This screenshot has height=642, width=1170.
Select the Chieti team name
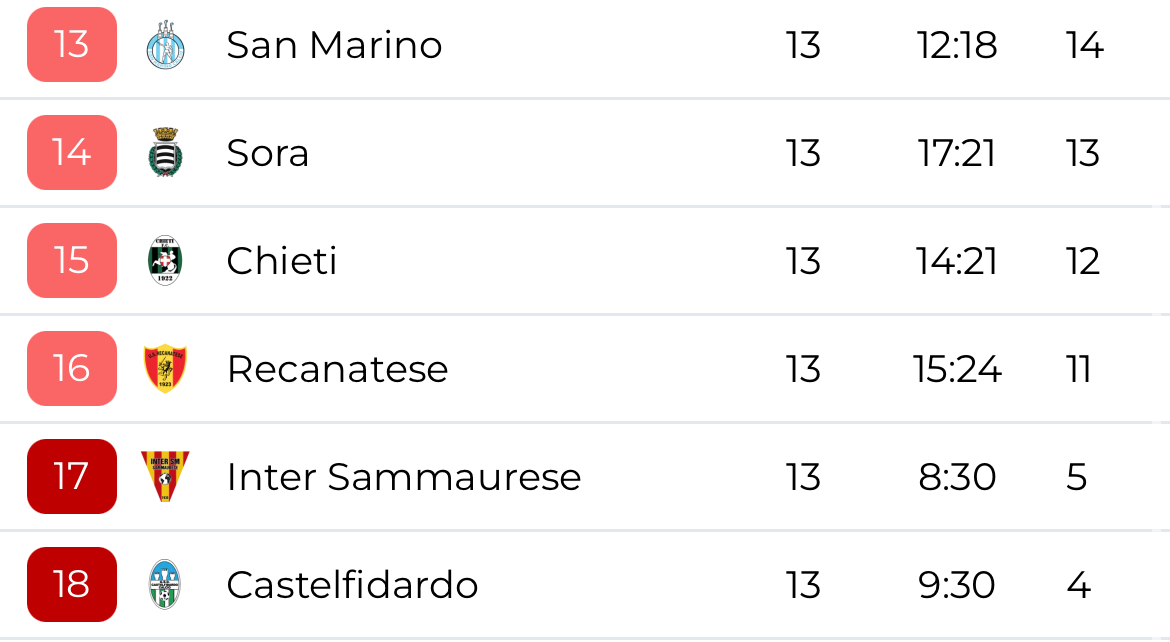pyautogui.click(x=281, y=261)
